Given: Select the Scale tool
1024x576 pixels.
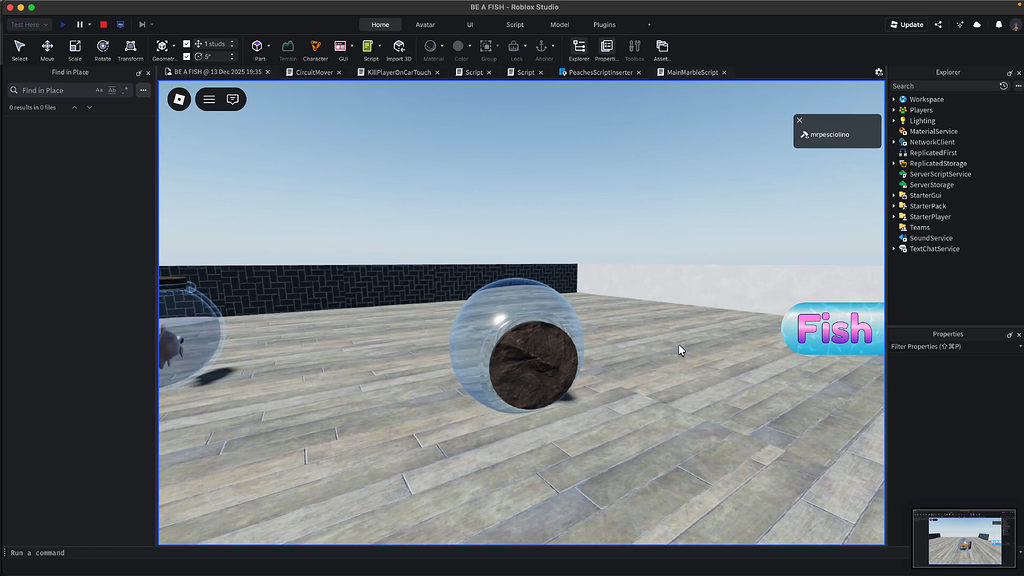Looking at the screenshot, I should click(x=75, y=48).
